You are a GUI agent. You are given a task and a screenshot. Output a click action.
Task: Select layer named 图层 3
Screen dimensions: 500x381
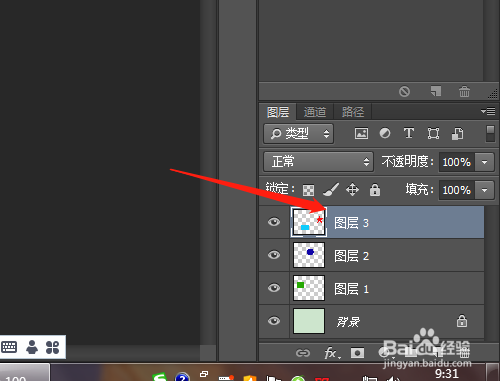pyautogui.click(x=351, y=223)
